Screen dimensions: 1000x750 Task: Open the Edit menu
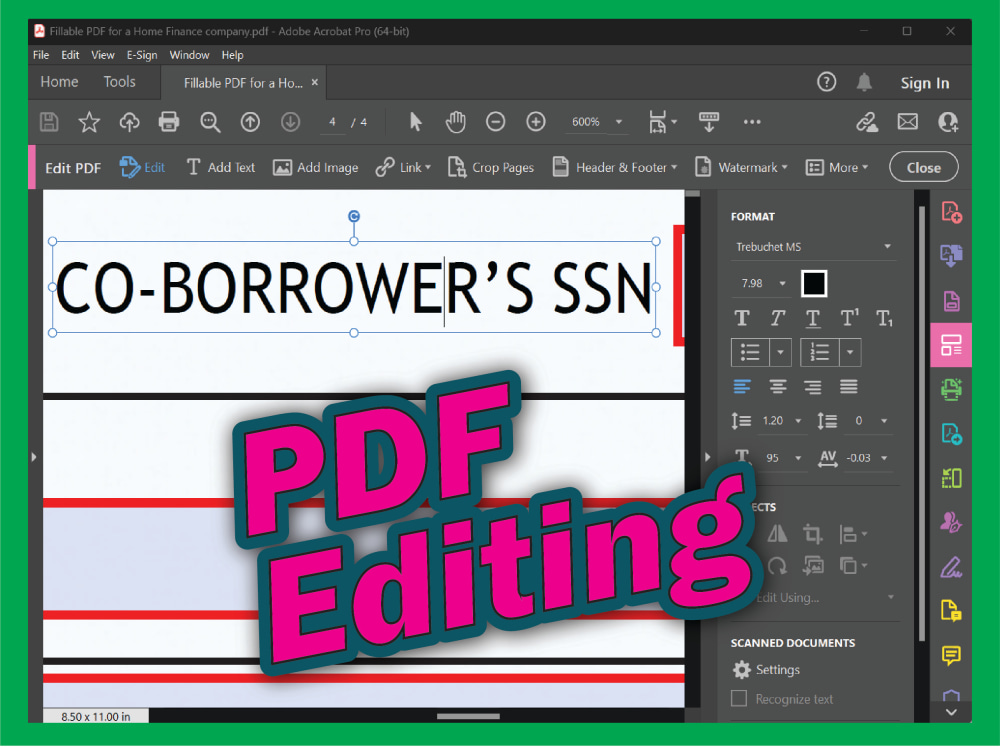pyautogui.click(x=70, y=55)
